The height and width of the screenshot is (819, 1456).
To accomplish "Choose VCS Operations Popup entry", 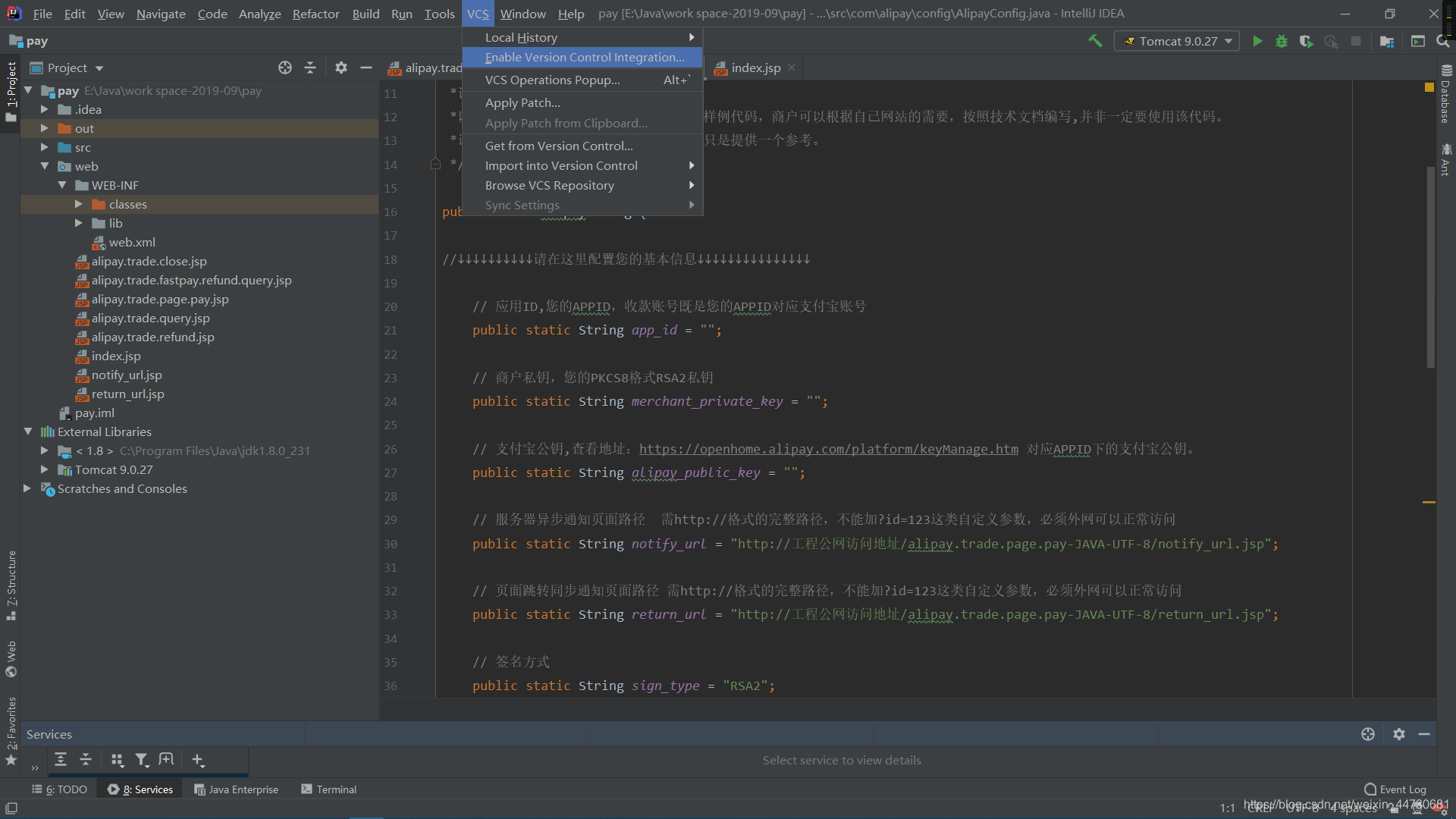I will coord(582,80).
